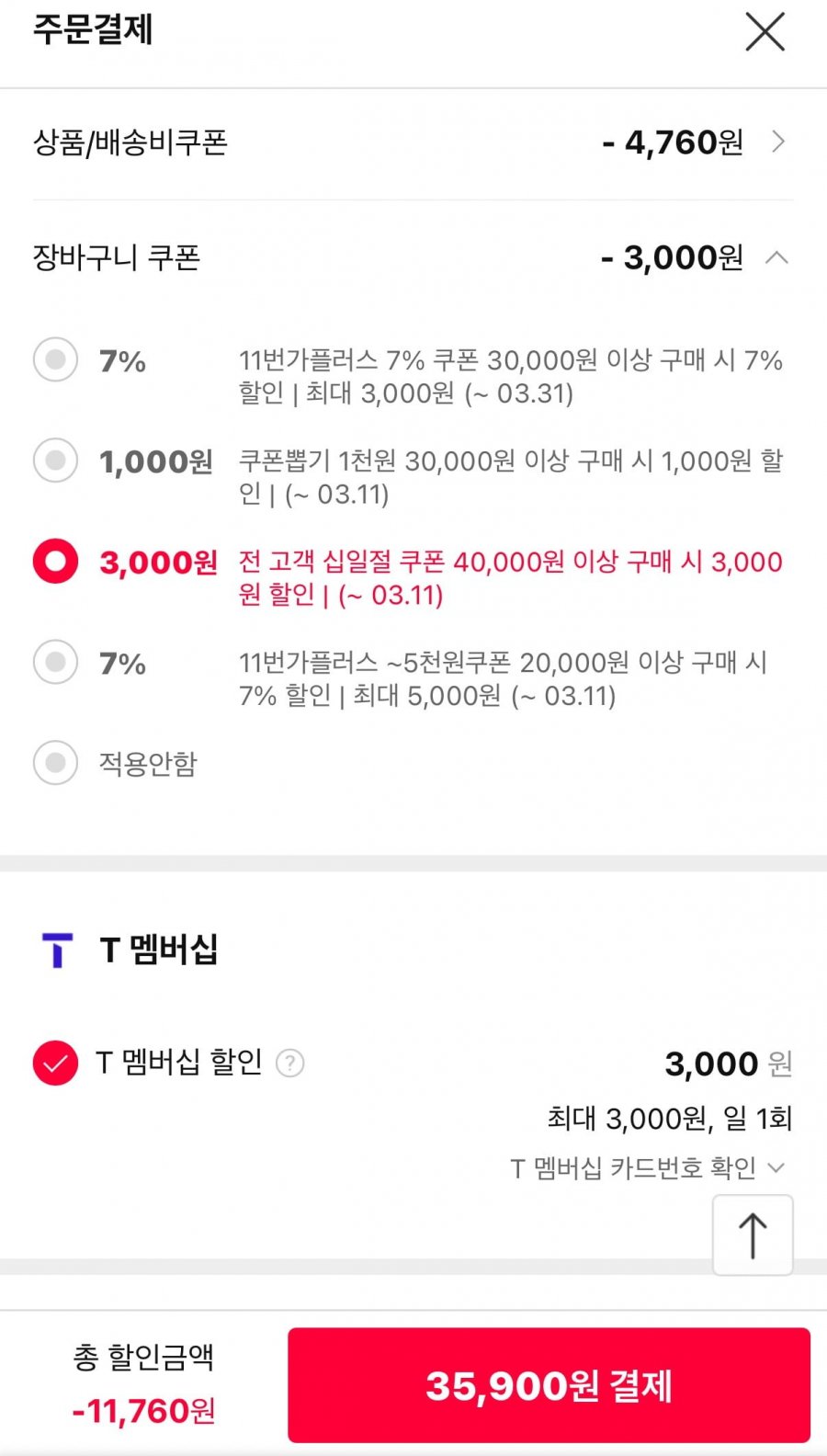Uncheck the T 멤버십 할인 checkbox
Screen dimensions: 827x1456
[55, 1064]
